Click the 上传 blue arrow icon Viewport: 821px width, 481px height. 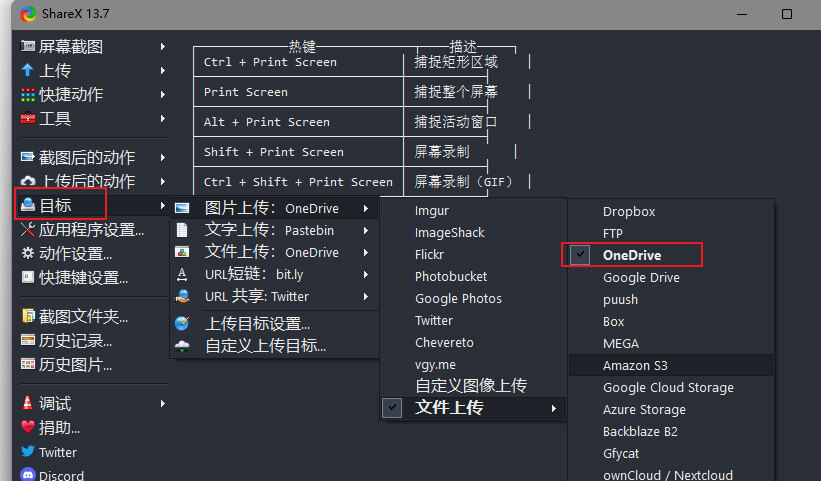tap(28, 70)
